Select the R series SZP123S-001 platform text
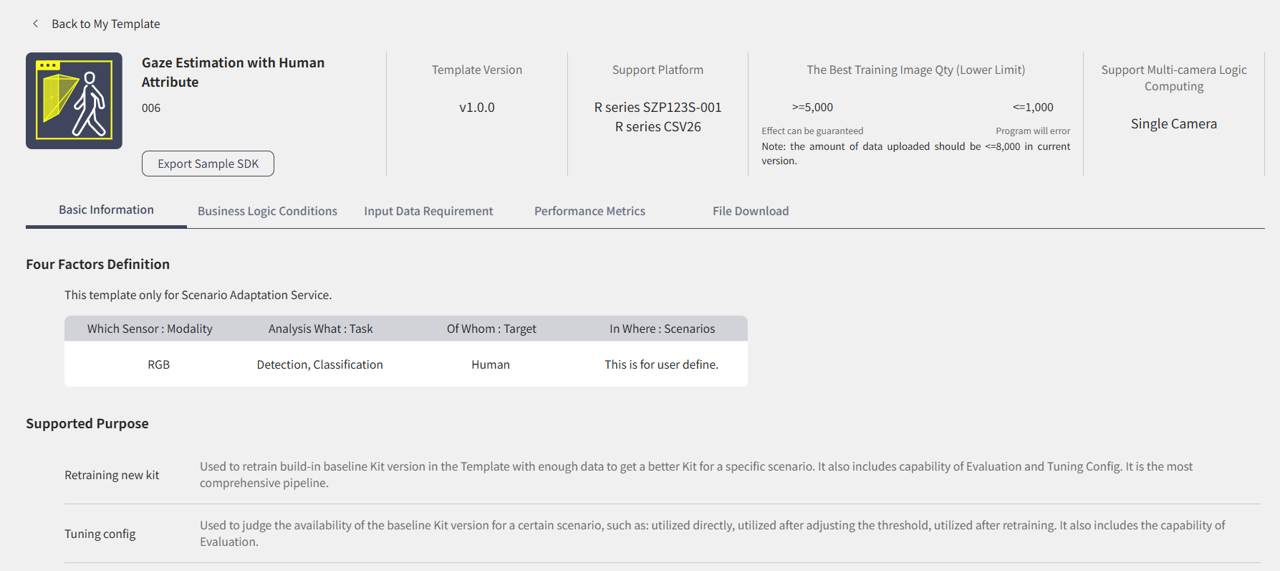Image resolution: width=1280 pixels, height=571 pixels. tap(657, 107)
